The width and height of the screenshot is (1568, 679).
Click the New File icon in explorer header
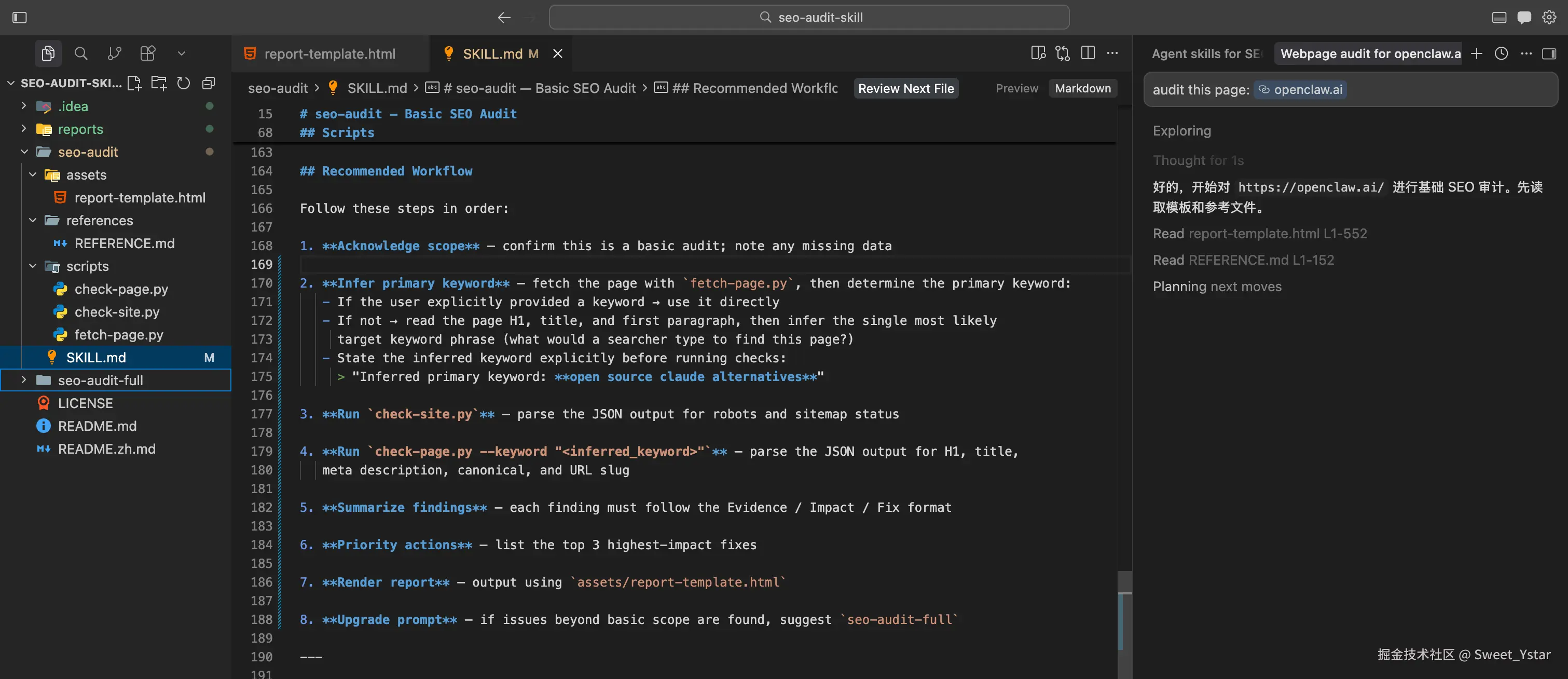134,83
